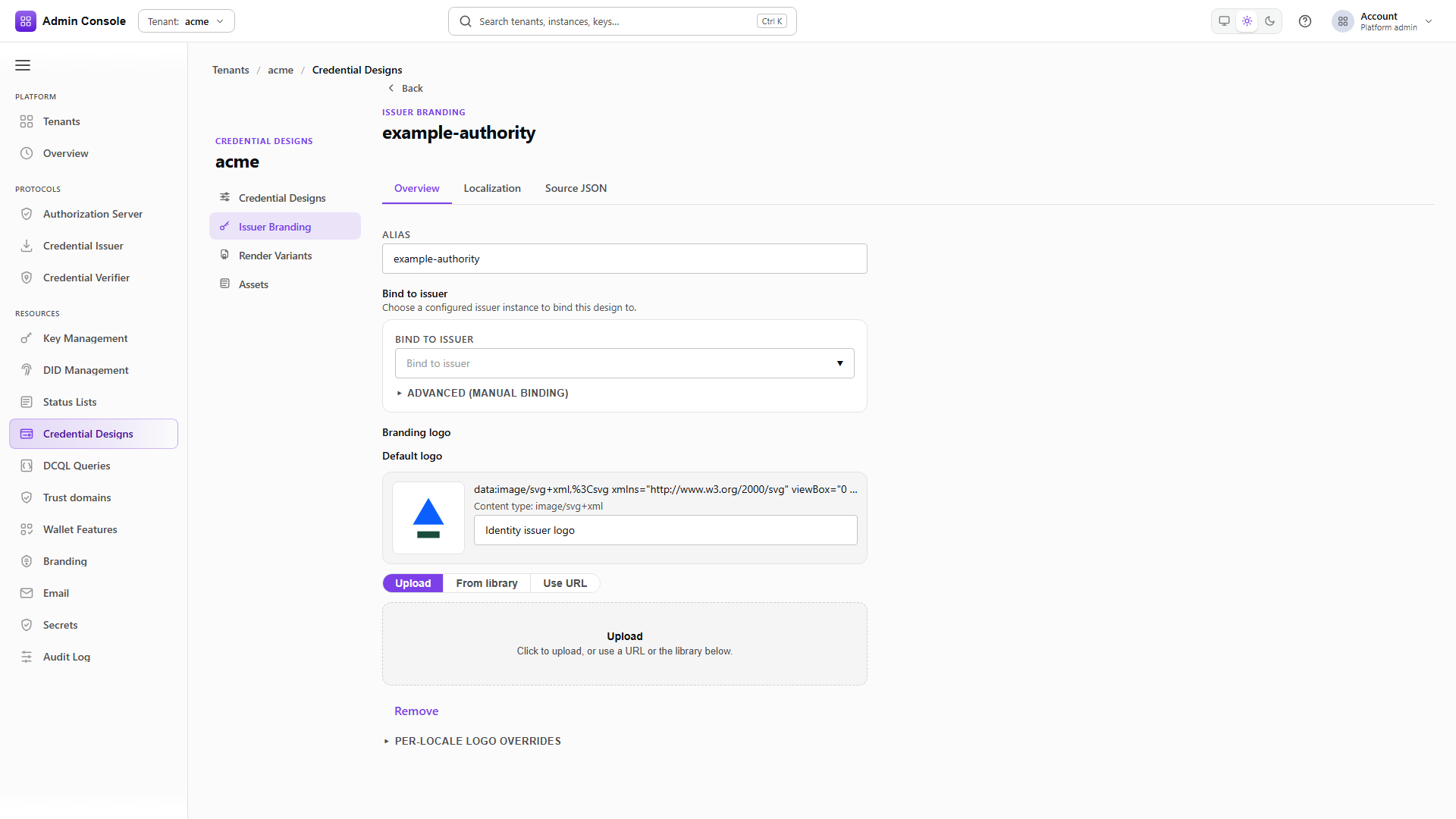Image resolution: width=1456 pixels, height=819 pixels.
Task: Switch to dark theme mode
Action: pos(1270,21)
